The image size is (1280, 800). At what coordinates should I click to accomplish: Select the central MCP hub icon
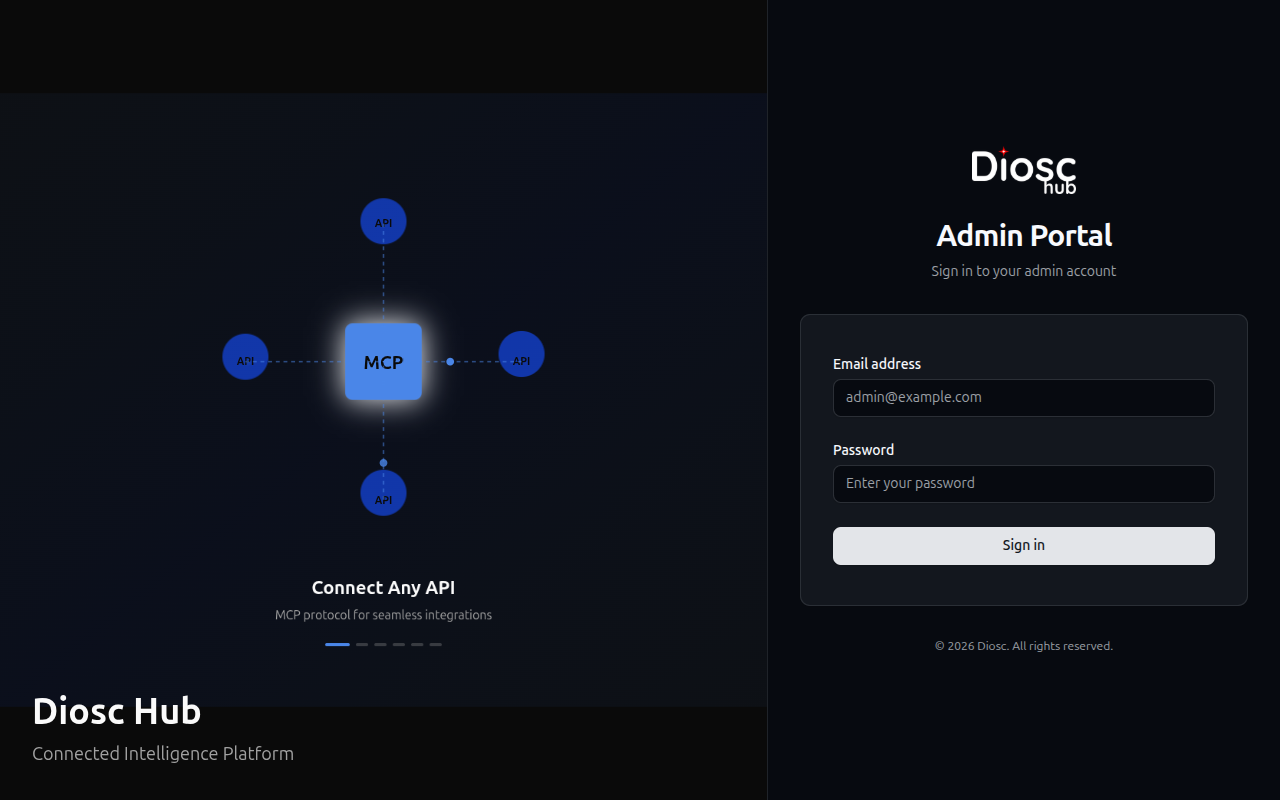pyautogui.click(x=383, y=362)
